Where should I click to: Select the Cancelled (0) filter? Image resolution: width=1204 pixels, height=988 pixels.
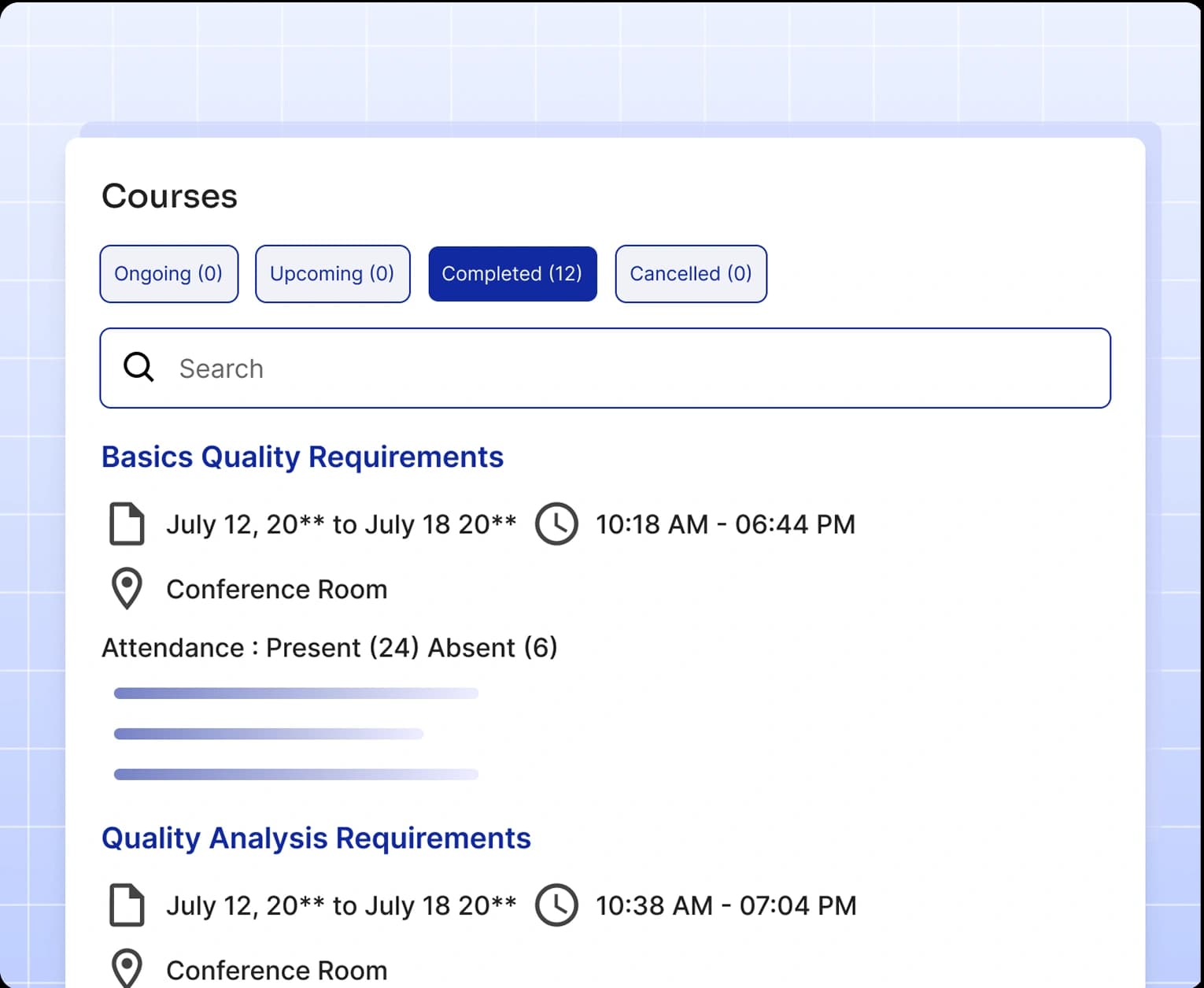[690, 274]
